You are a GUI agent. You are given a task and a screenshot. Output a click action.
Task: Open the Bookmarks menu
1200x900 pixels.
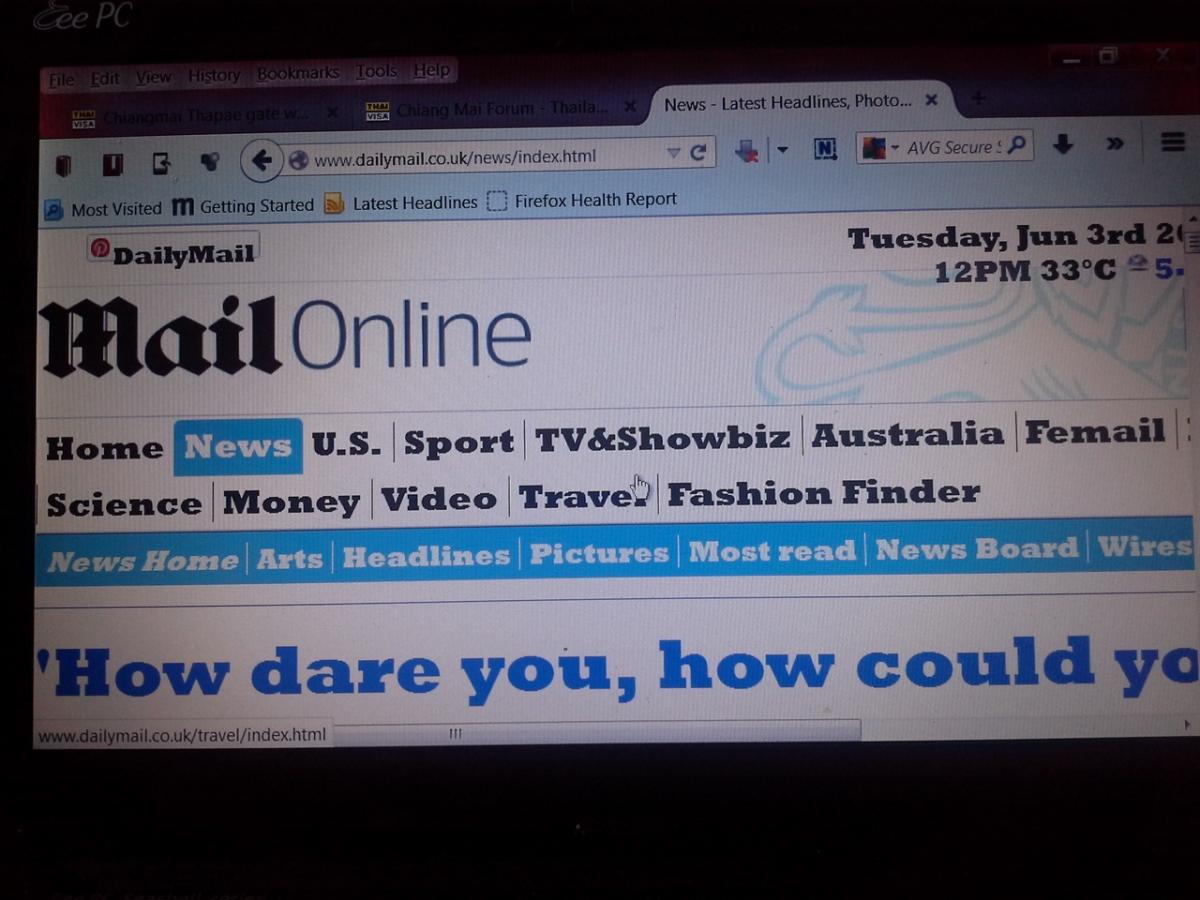tap(297, 74)
